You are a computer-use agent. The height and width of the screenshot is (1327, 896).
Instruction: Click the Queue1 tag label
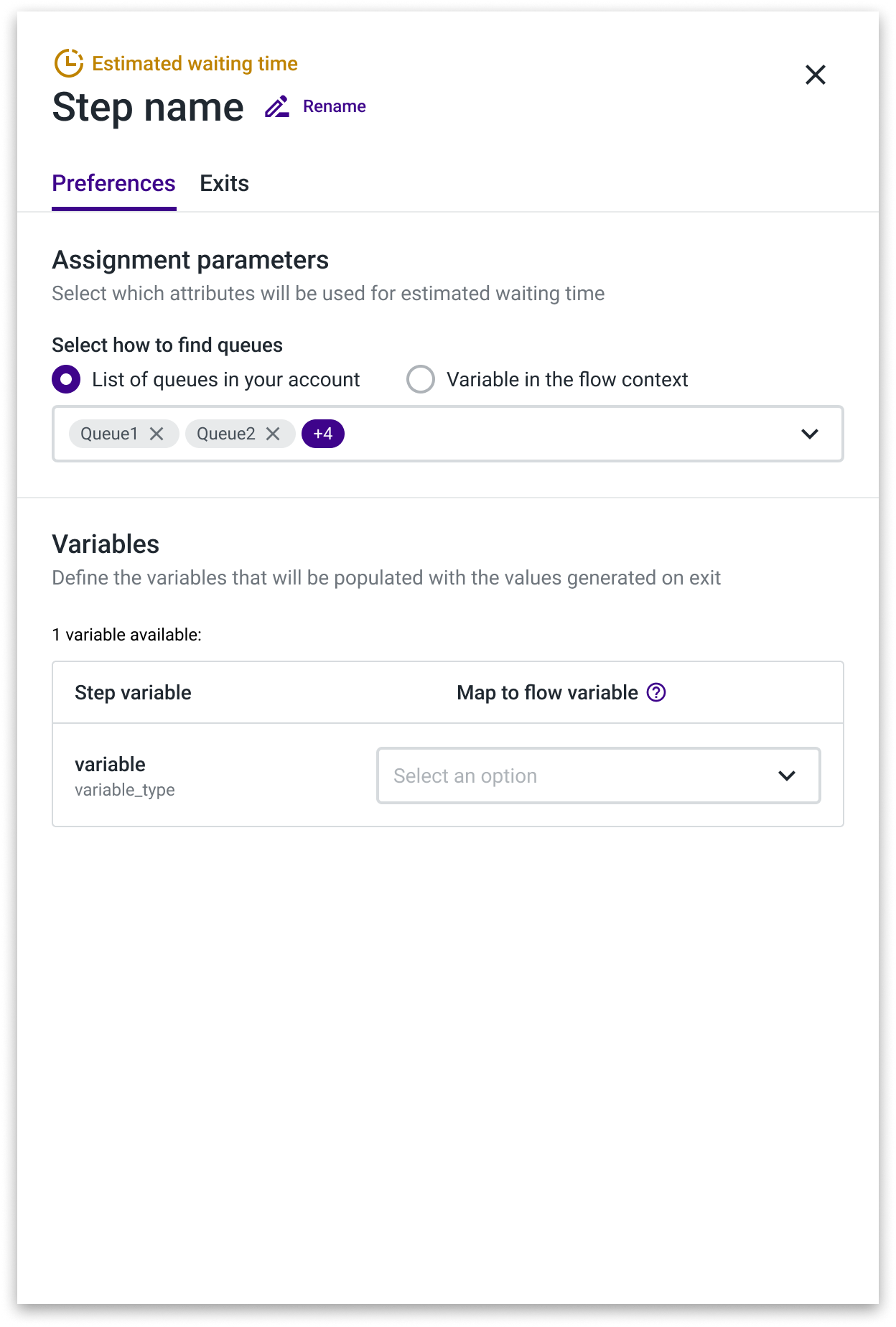coord(109,434)
